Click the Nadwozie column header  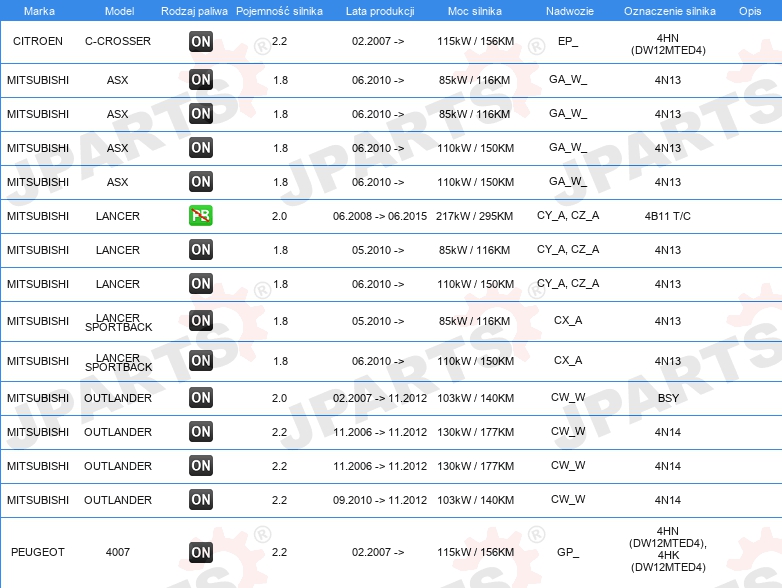[x=570, y=11]
